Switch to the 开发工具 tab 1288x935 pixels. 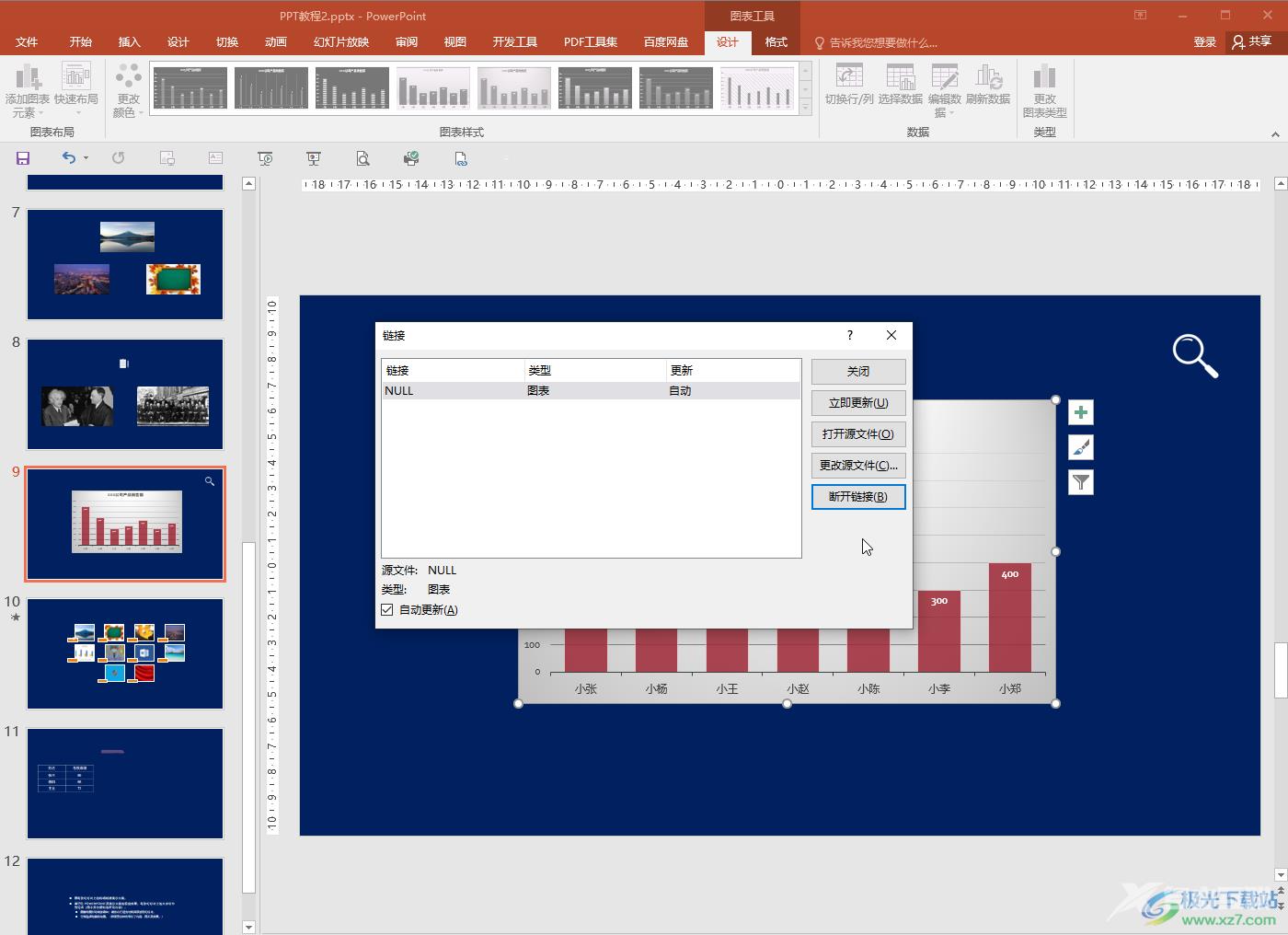pyautogui.click(x=514, y=42)
